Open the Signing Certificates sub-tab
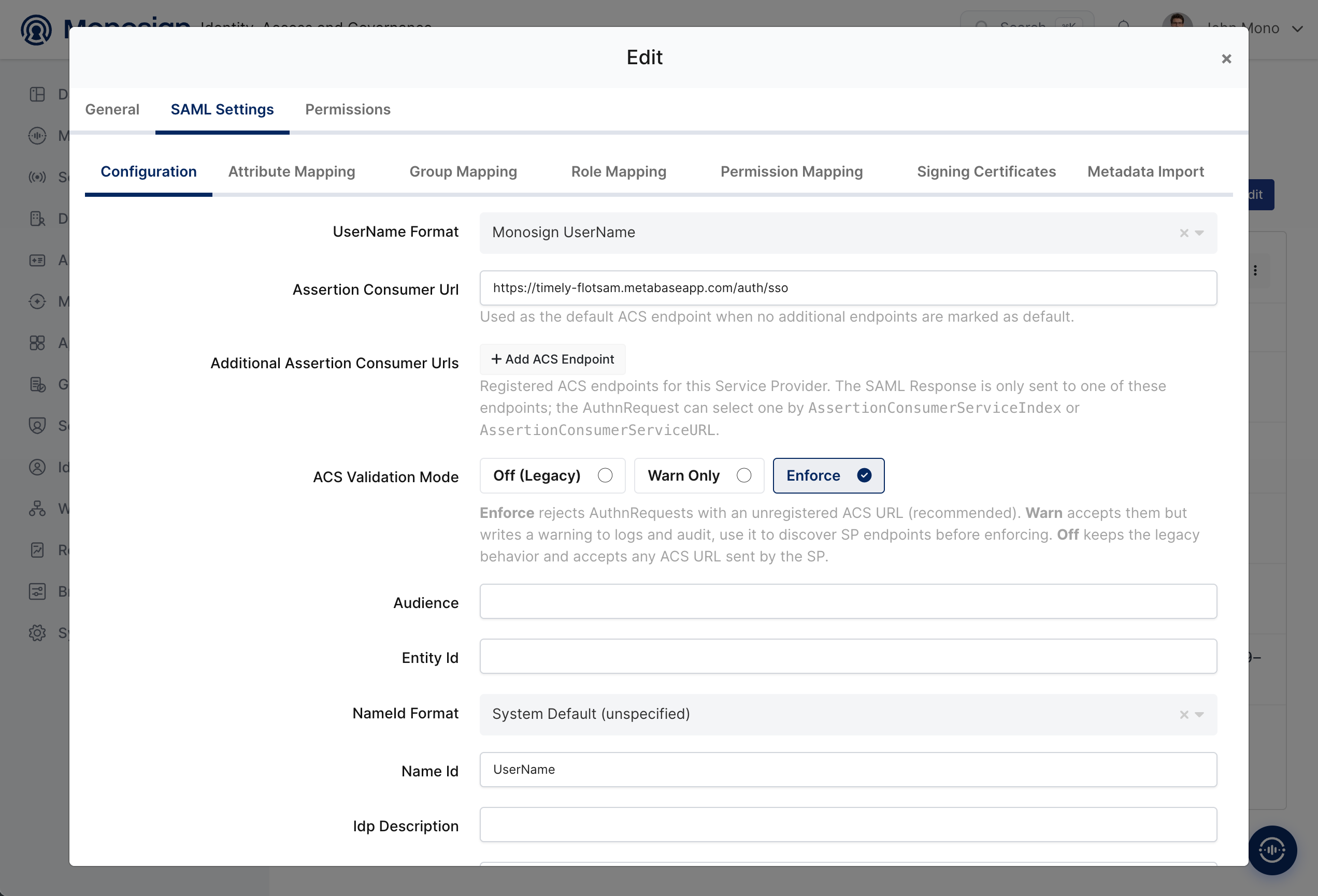The image size is (1318, 896). point(986,172)
